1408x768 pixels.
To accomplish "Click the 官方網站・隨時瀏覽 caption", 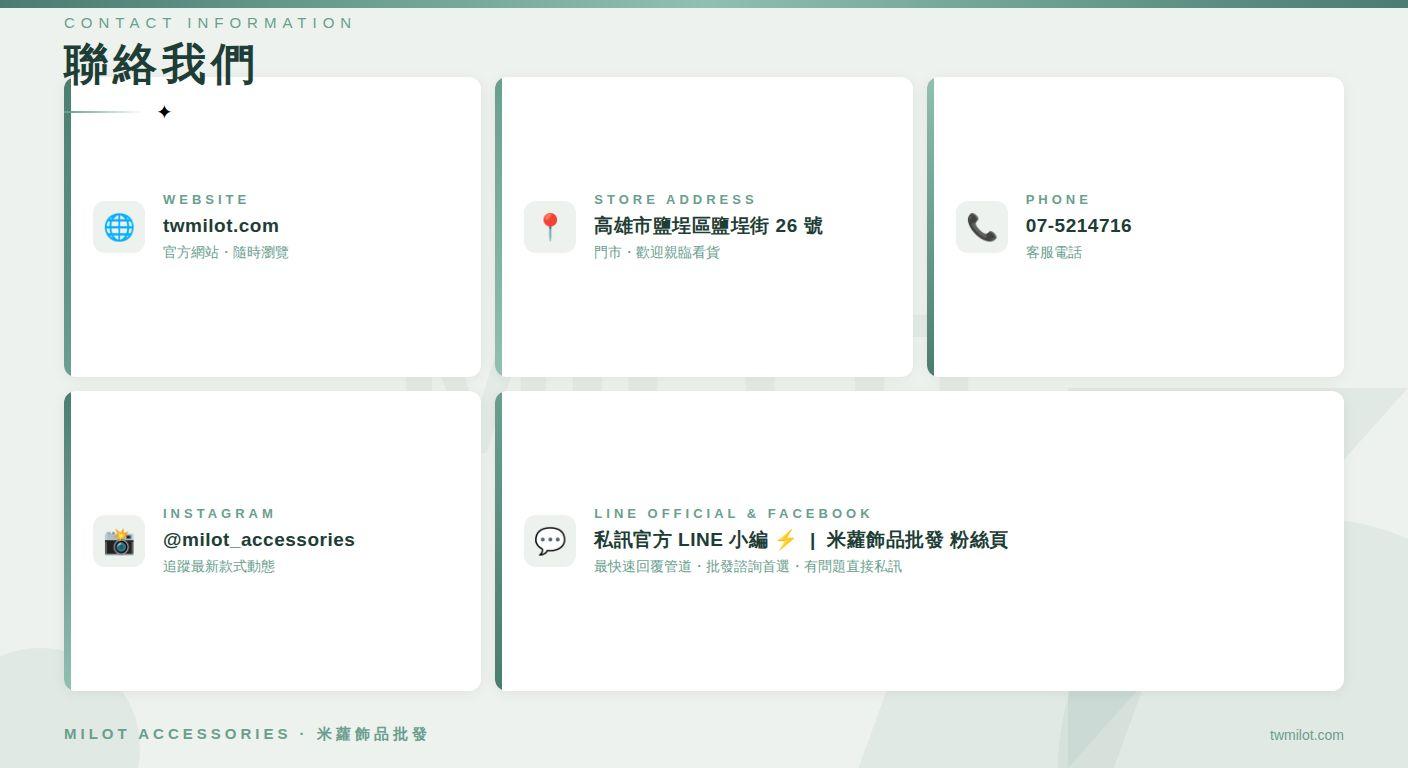I will click(226, 252).
